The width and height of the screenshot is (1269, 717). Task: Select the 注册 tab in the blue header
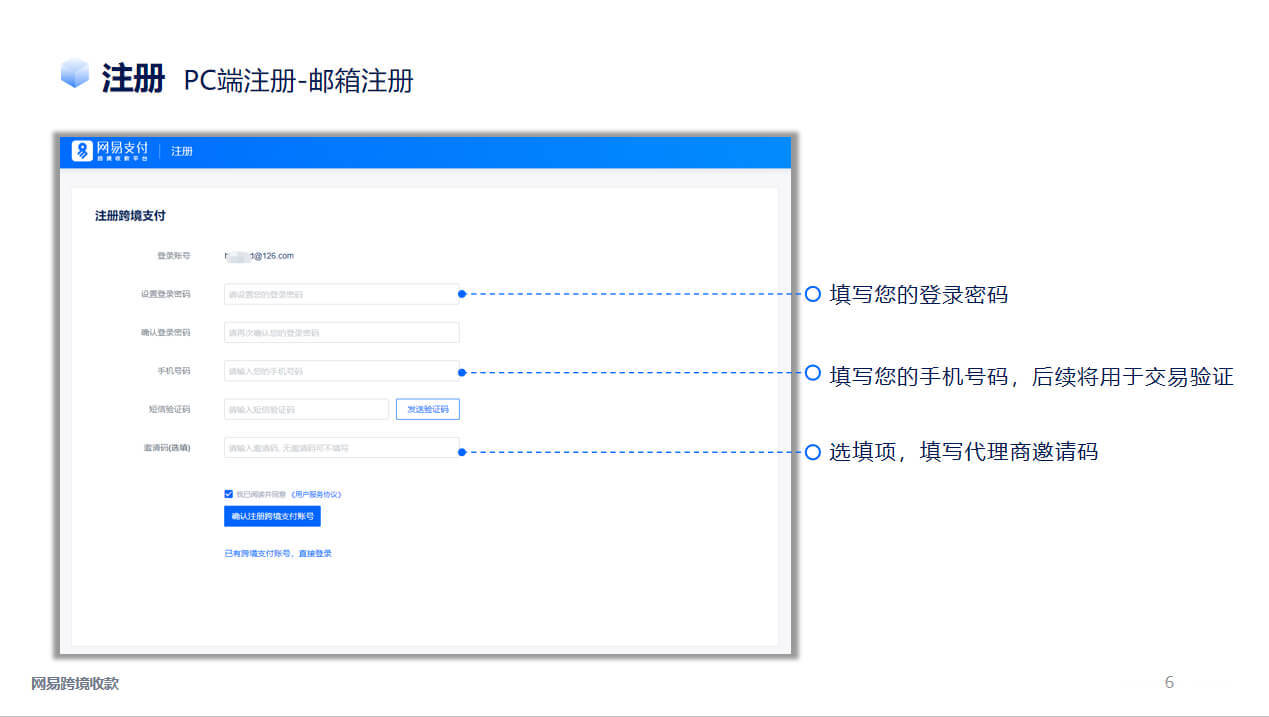(182, 152)
